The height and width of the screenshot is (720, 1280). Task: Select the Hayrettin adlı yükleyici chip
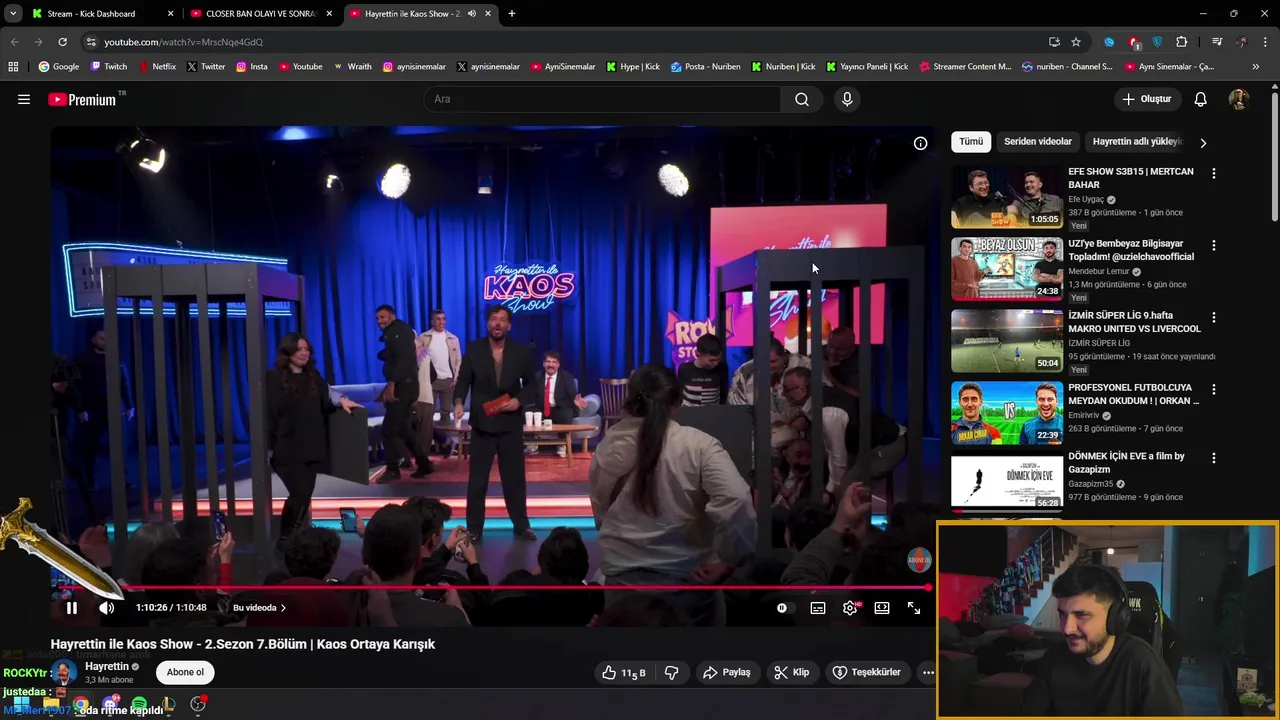pos(1138,142)
